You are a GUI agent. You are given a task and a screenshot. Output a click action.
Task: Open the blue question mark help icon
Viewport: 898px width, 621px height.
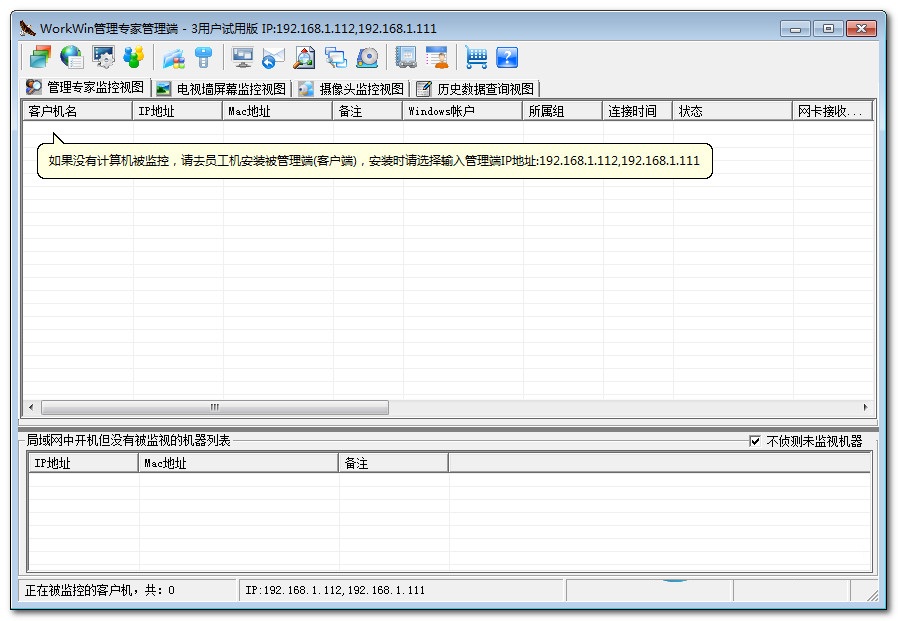[x=508, y=57]
